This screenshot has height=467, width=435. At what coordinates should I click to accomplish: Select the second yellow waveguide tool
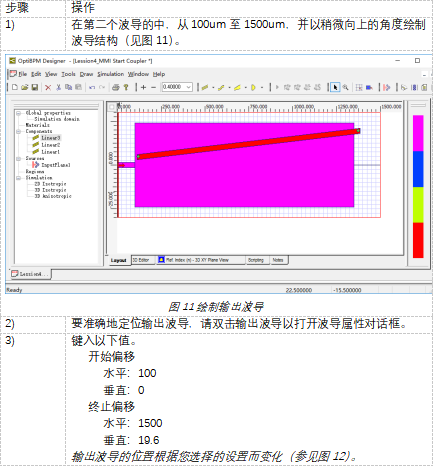(x=221, y=87)
